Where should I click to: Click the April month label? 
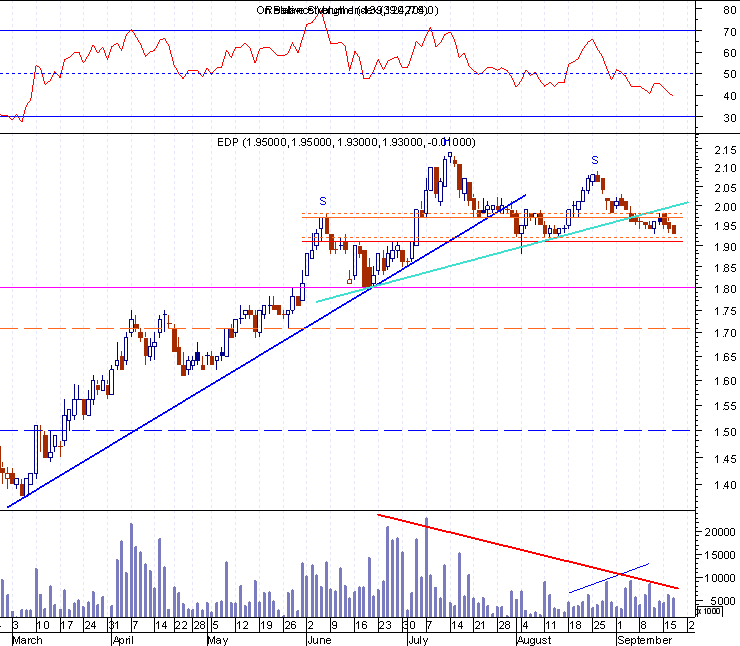(123, 640)
